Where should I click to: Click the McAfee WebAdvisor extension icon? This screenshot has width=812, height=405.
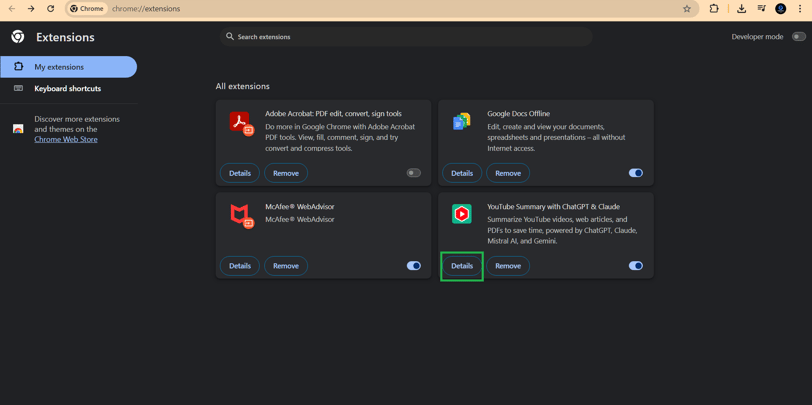point(241,216)
